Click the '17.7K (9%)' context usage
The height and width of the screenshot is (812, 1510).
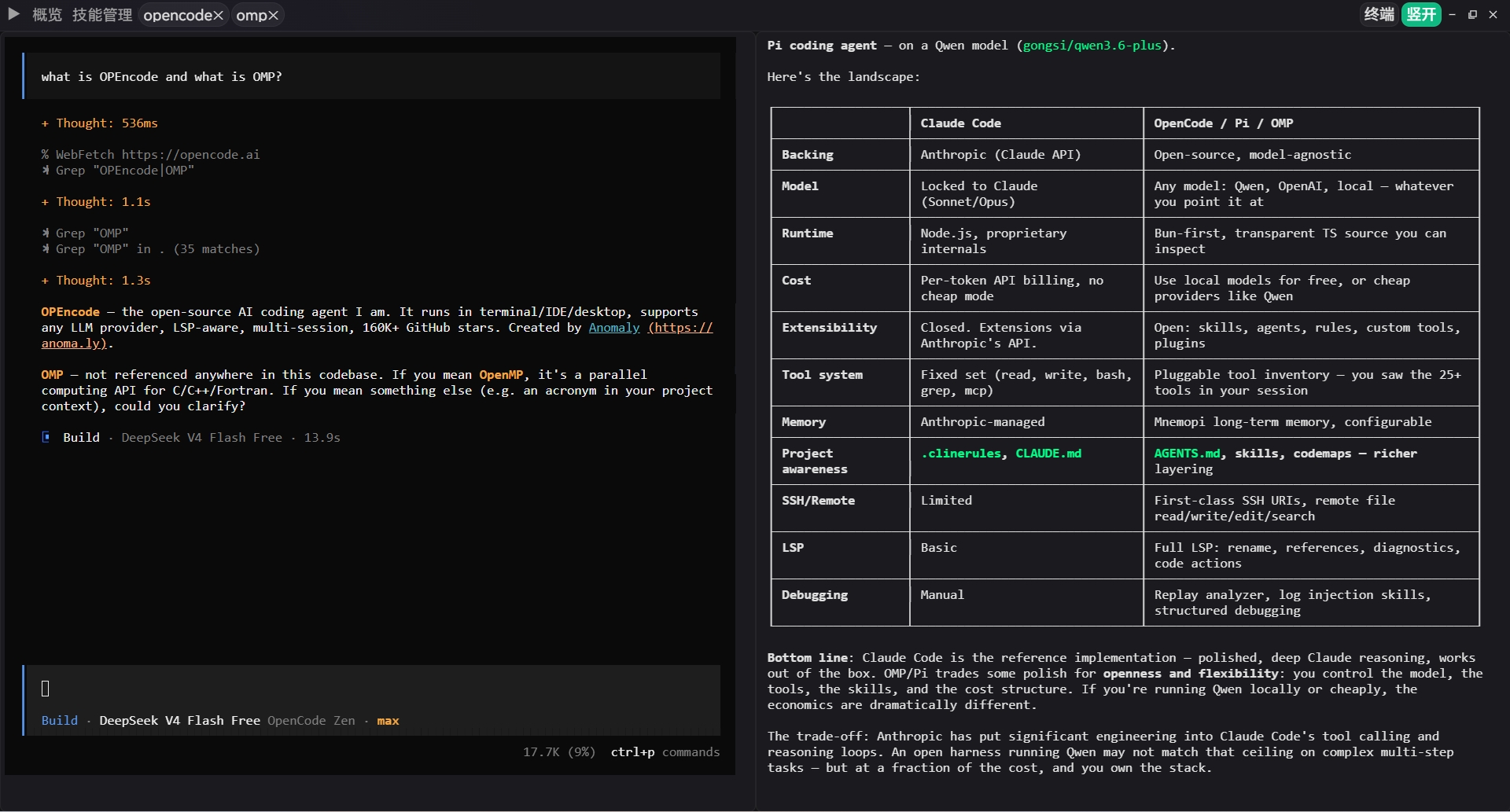pos(559,752)
